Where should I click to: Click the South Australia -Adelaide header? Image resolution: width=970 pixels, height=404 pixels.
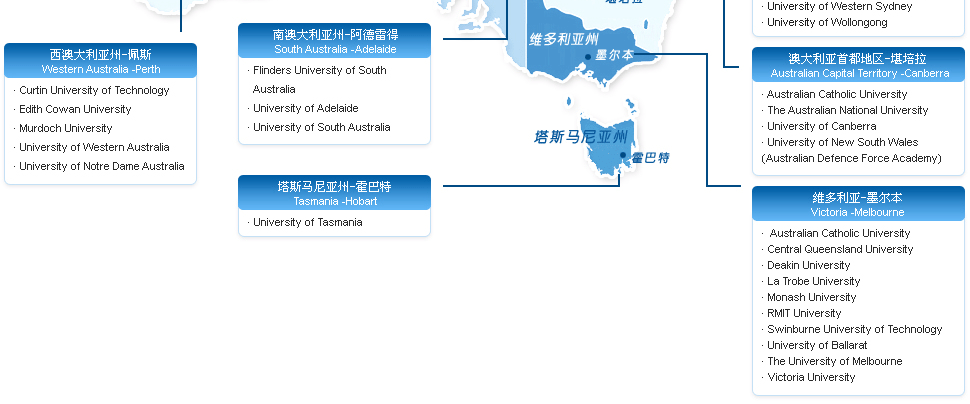(335, 41)
